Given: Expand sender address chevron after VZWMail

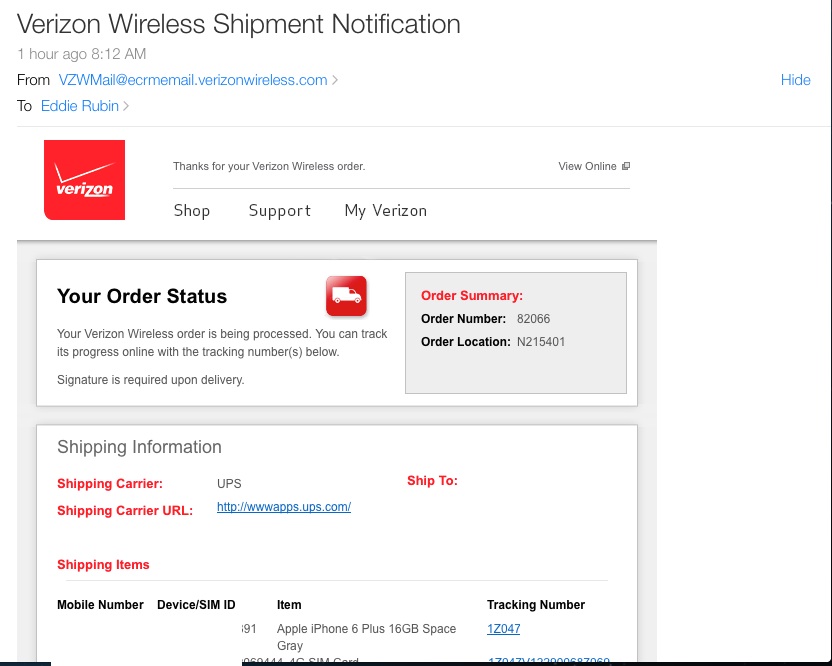Looking at the screenshot, I should pyautogui.click(x=335, y=80).
